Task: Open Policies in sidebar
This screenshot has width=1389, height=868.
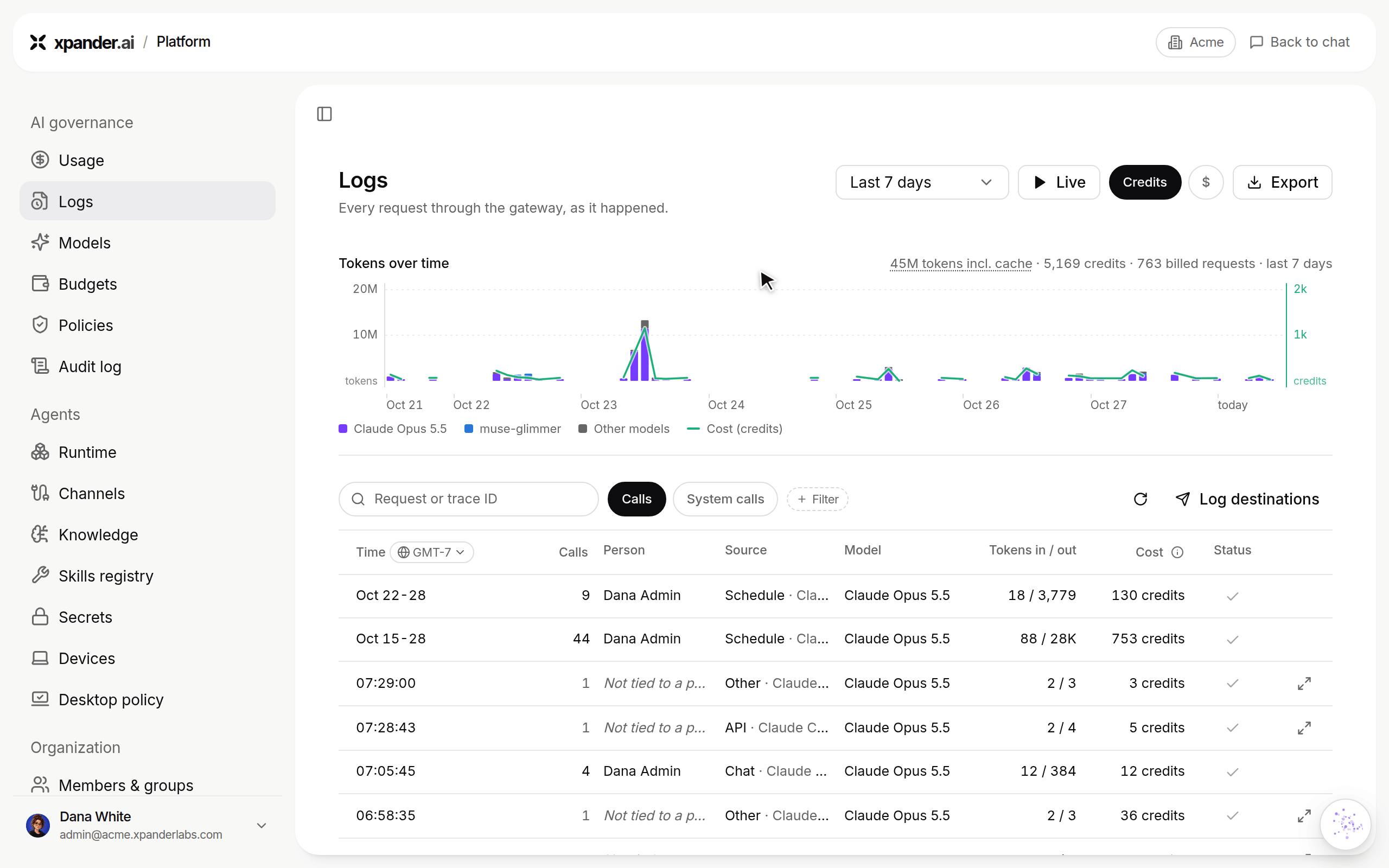Action: point(148,325)
